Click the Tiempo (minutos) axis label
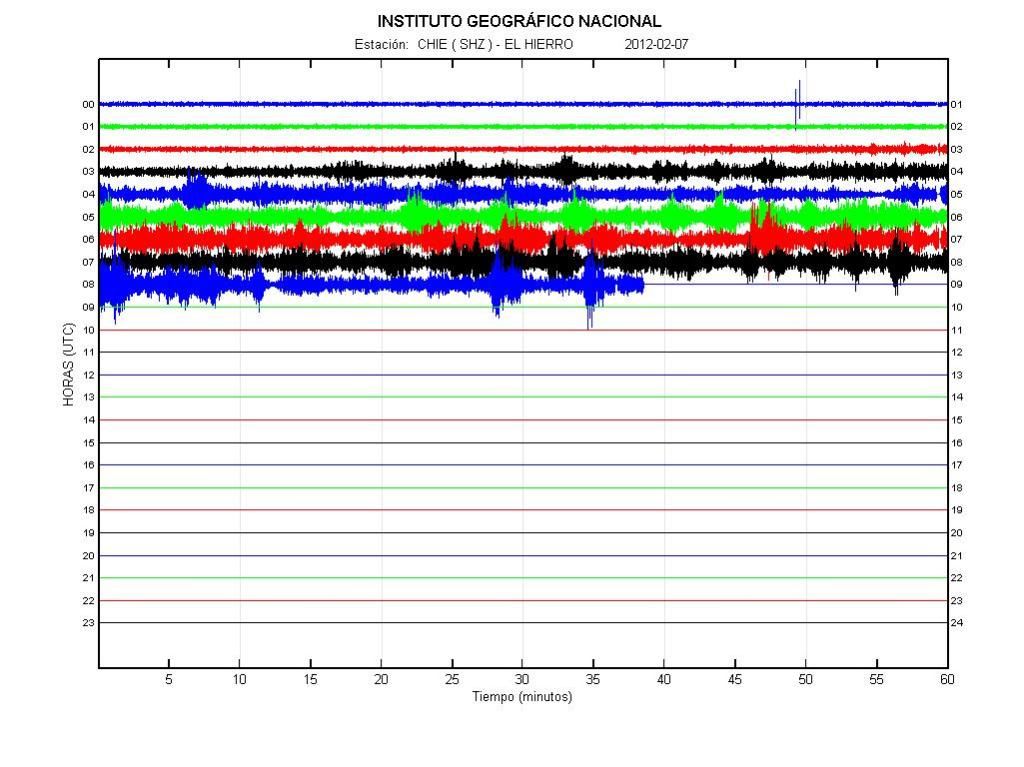The height and width of the screenshot is (767, 1024). (x=522, y=697)
